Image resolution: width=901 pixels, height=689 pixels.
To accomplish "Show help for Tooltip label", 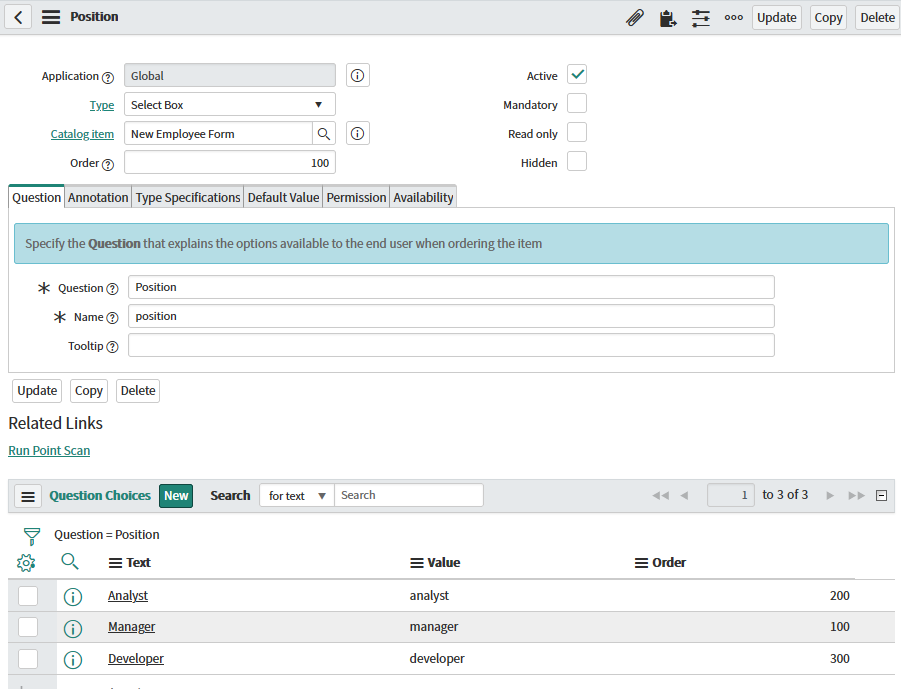I will coord(112,347).
